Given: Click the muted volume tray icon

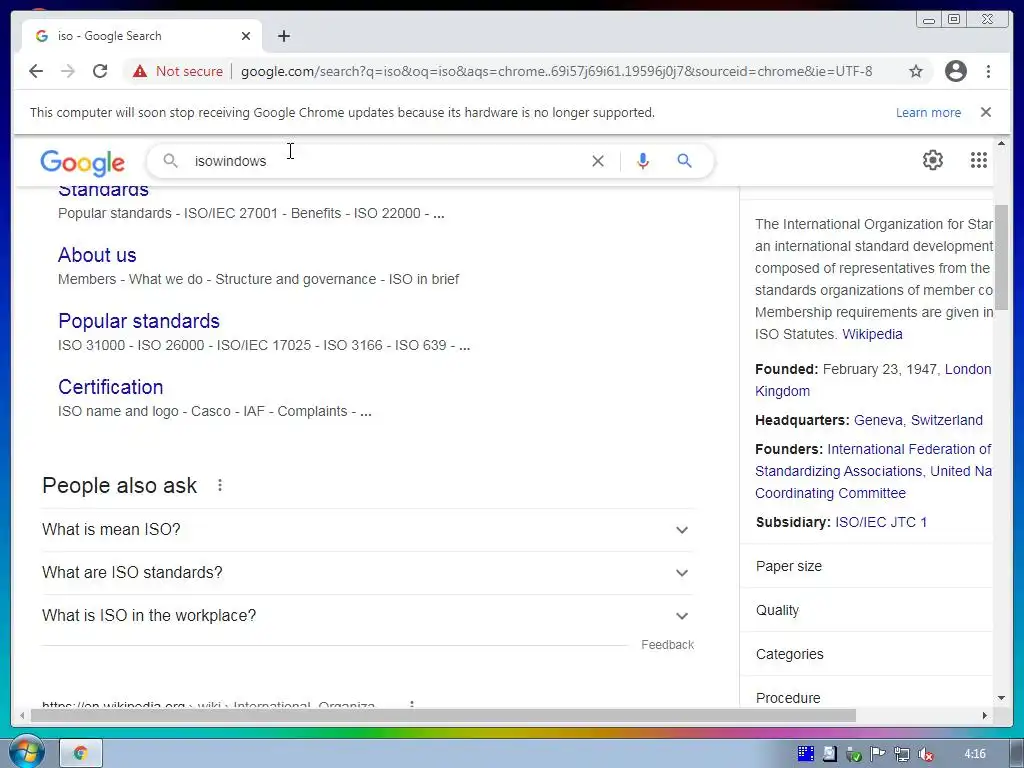Looking at the screenshot, I should tap(925, 754).
